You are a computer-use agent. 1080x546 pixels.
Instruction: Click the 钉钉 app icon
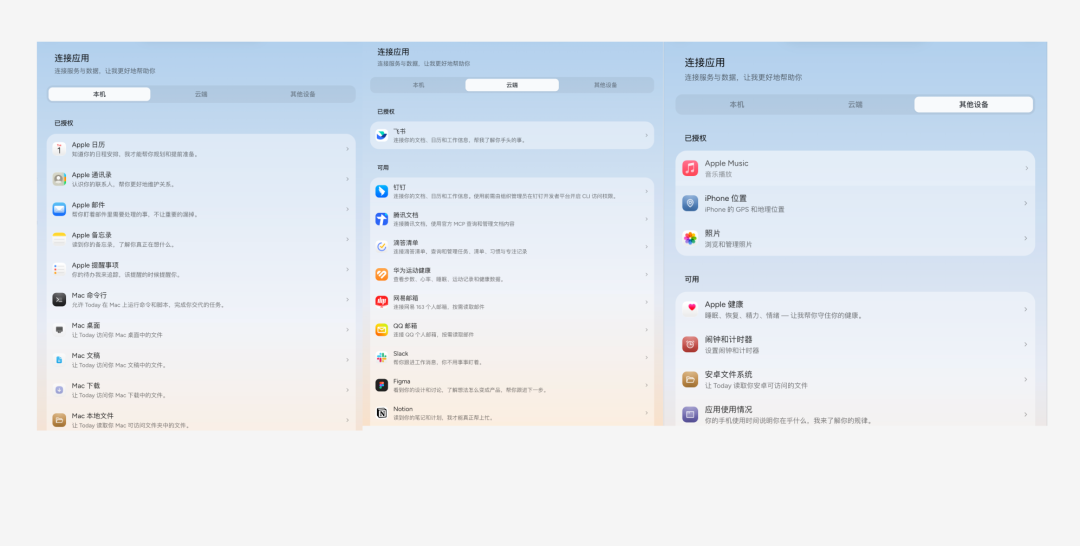tap(382, 191)
